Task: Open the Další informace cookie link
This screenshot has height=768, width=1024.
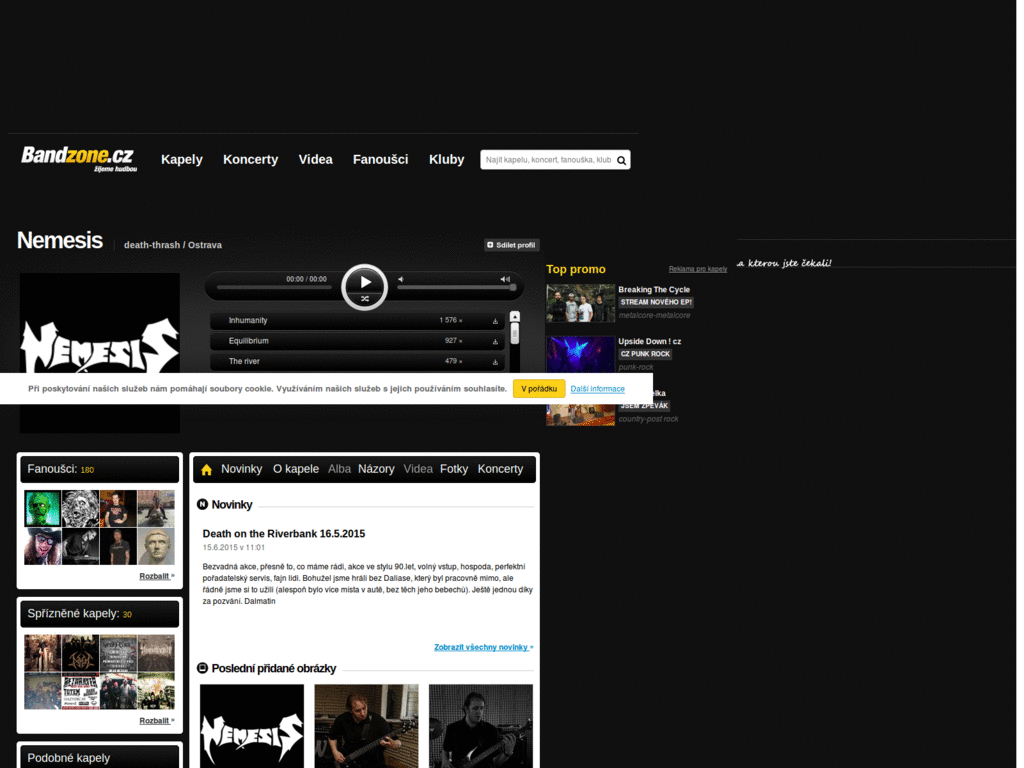Action: (598, 389)
